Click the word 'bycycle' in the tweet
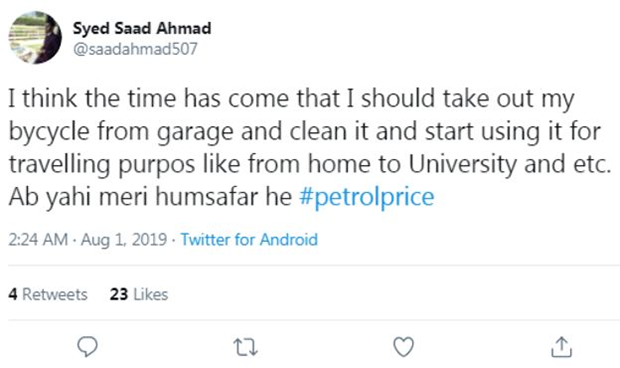This screenshot has height=368, width=620. pos(49,132)
